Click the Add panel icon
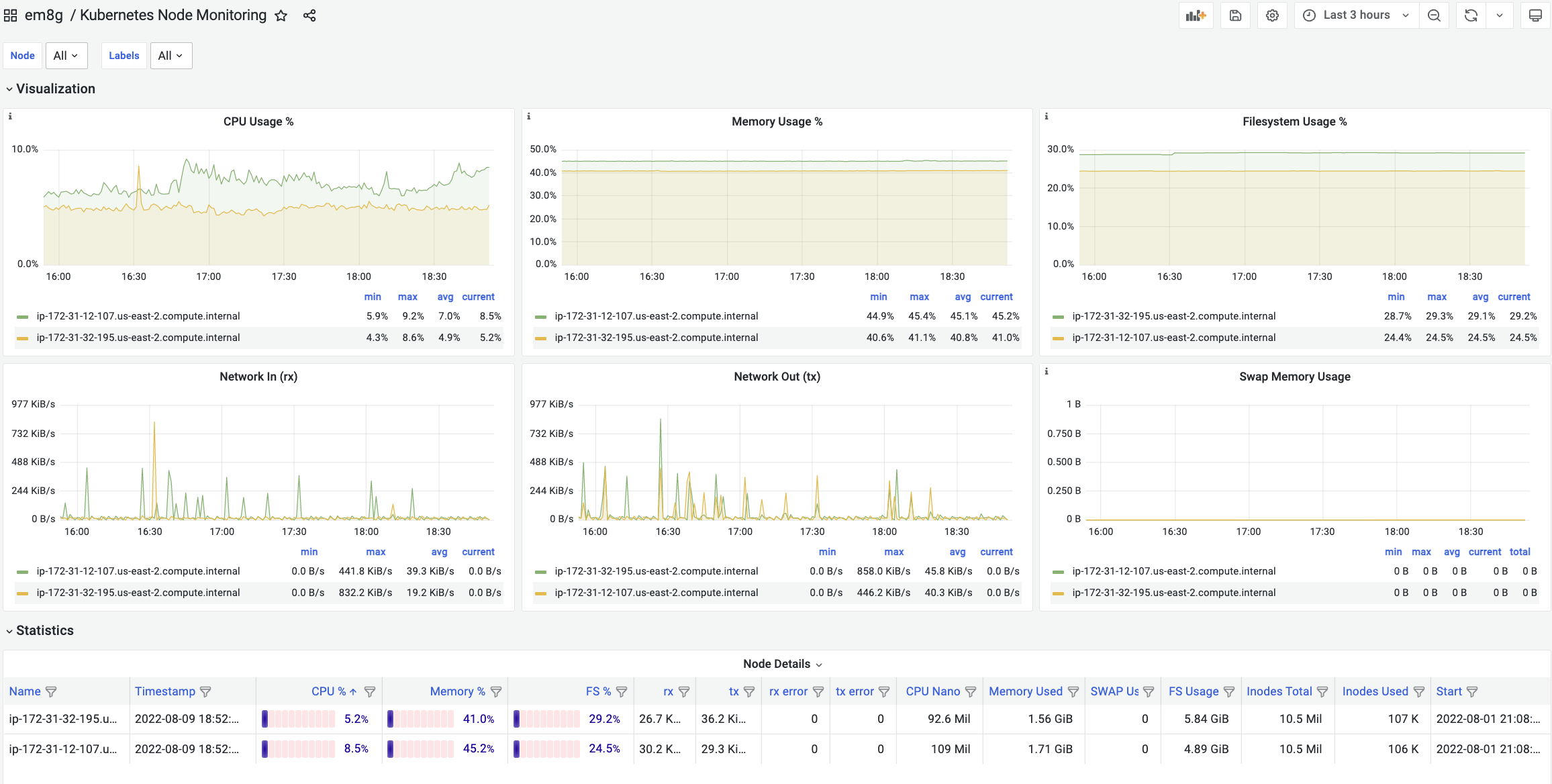Viewport: 1552px width, 784px height. pos(1196,15)
